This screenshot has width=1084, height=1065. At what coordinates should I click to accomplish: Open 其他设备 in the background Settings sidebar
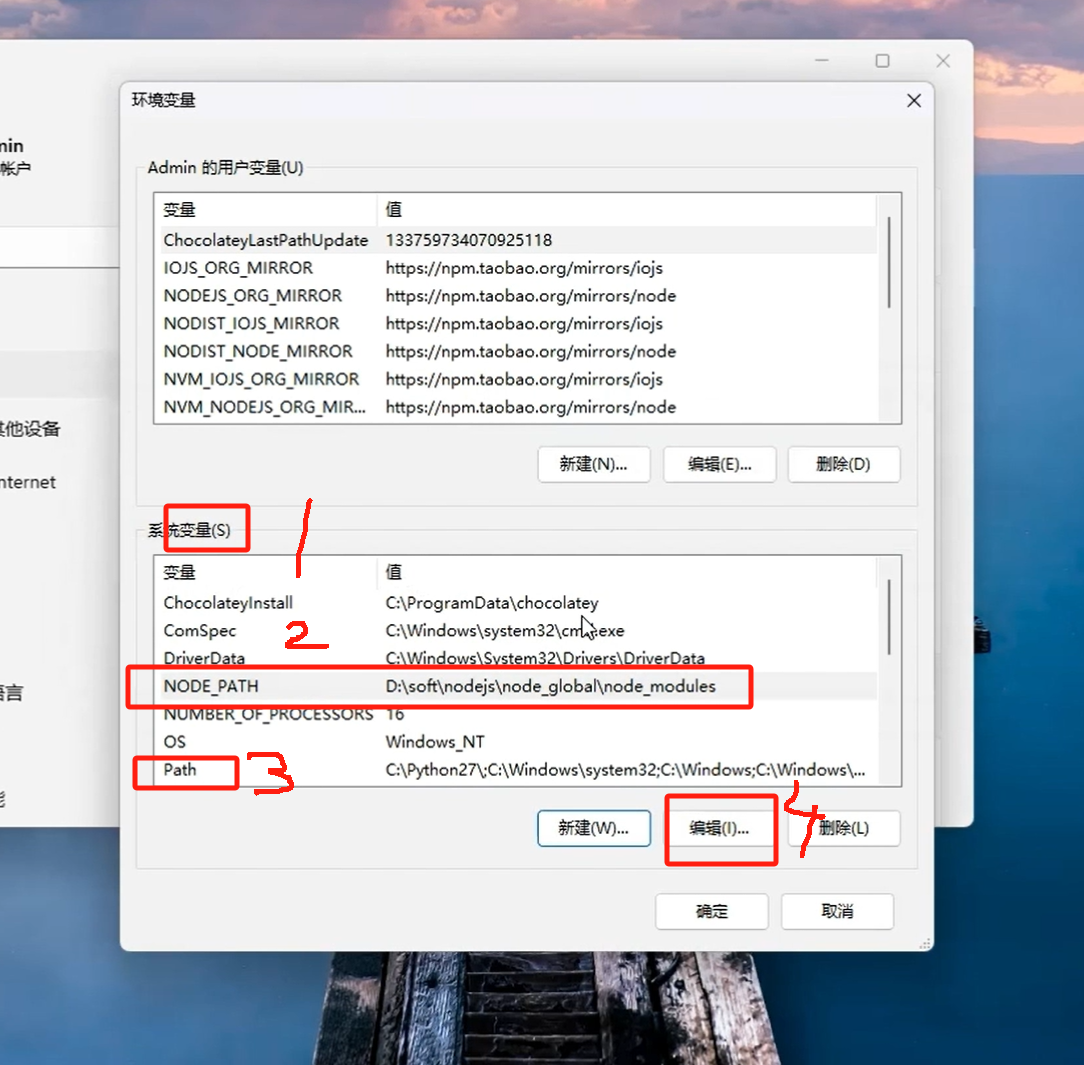click(x=29, y=428)
